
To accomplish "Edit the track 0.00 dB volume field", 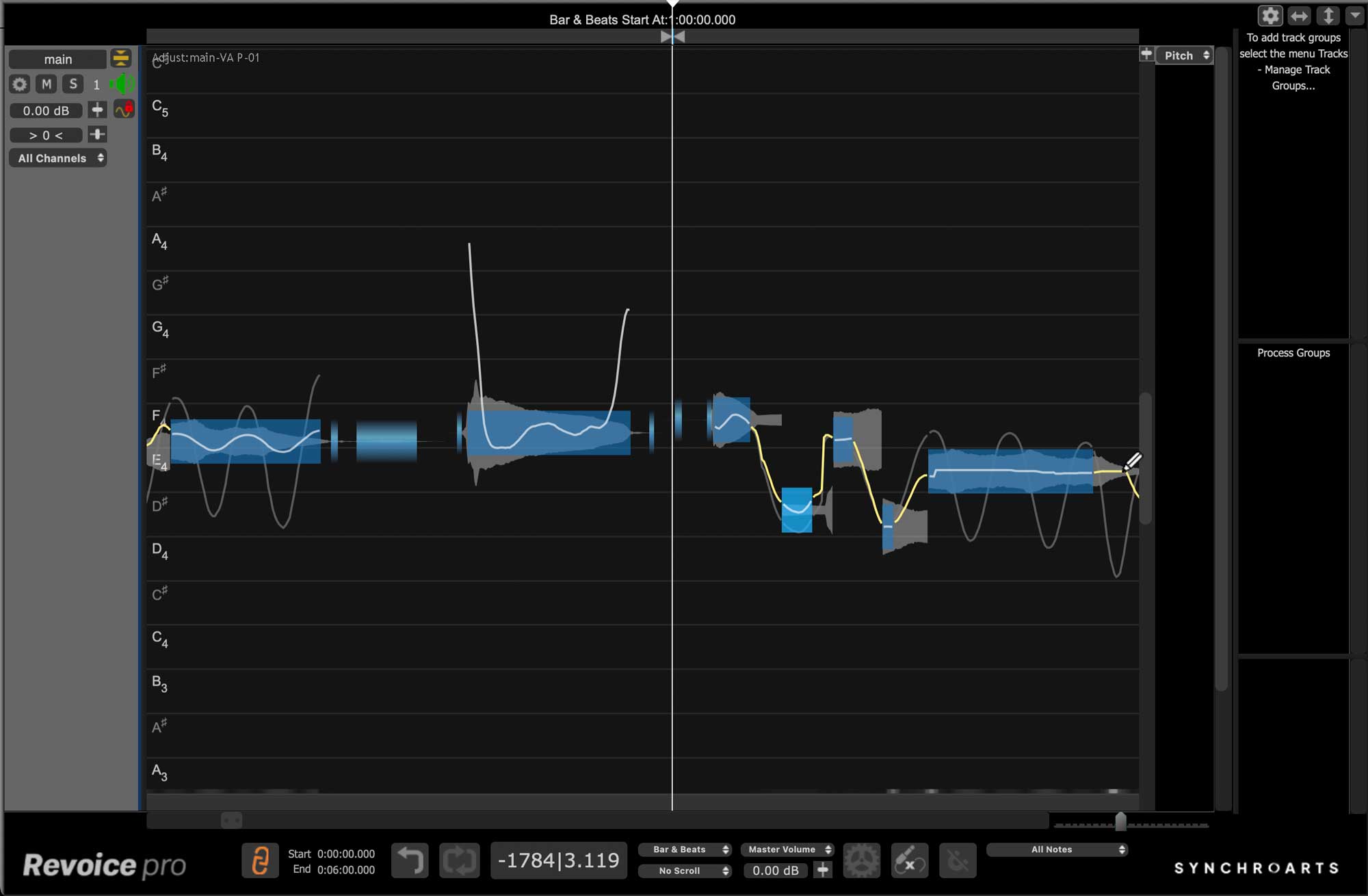I will coord(46,111).
